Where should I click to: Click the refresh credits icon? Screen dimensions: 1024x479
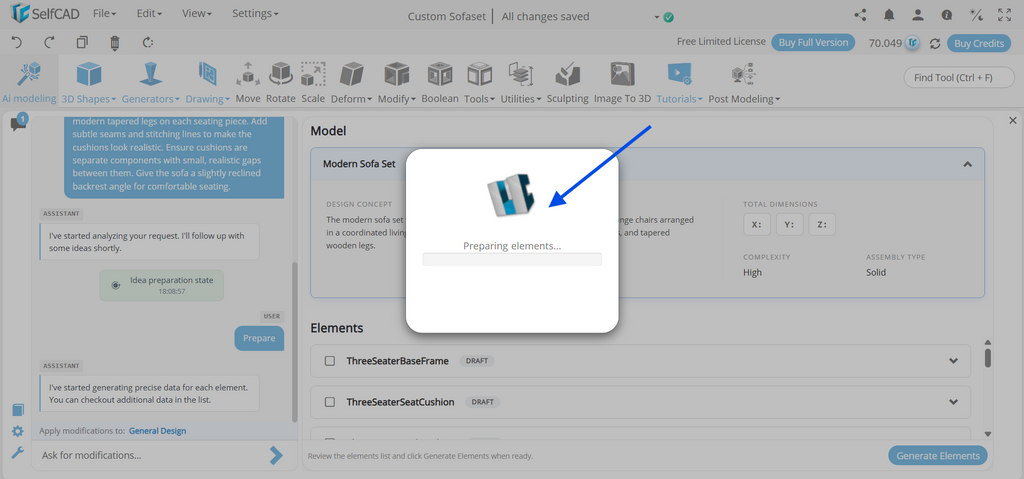click(x=935, y=43)
